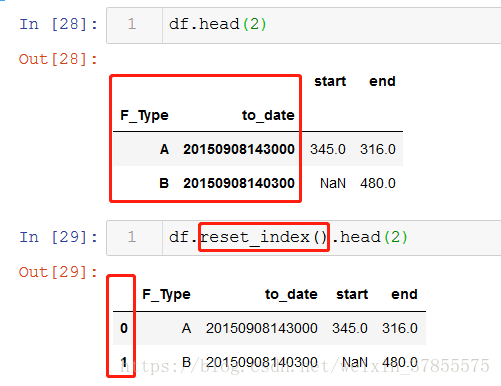This screenshot has width=501, height=386.
Task: Click the 345.0 cell in Out[29] table
Action: [x=350, y=328]
